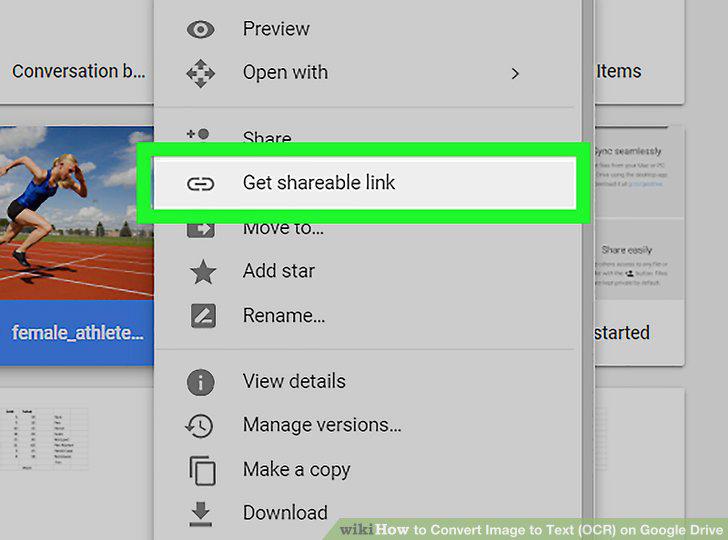728x540 pixels.
Task: Click the Make a copy icon
Action: (202, 470)
